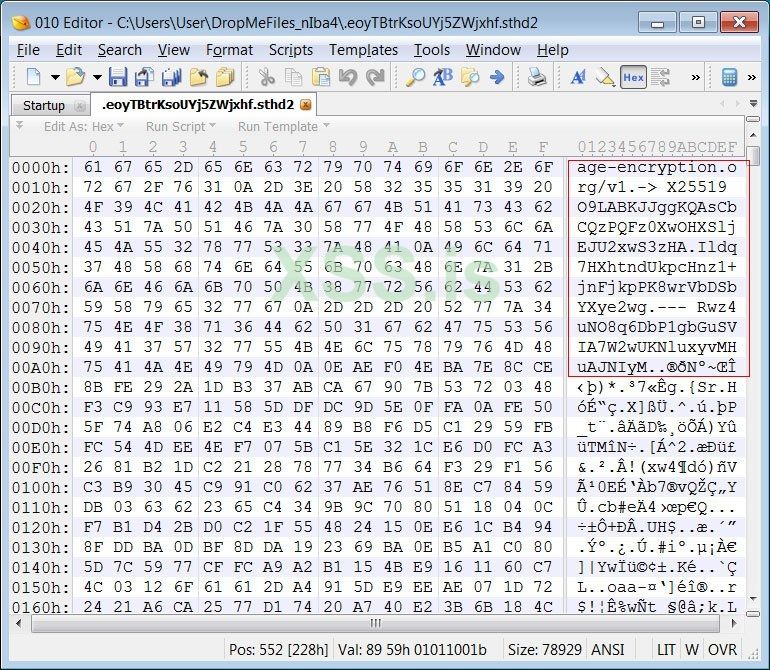Open the View menu
Viewport: 770px width, 670px height.
tap(173, 50)
